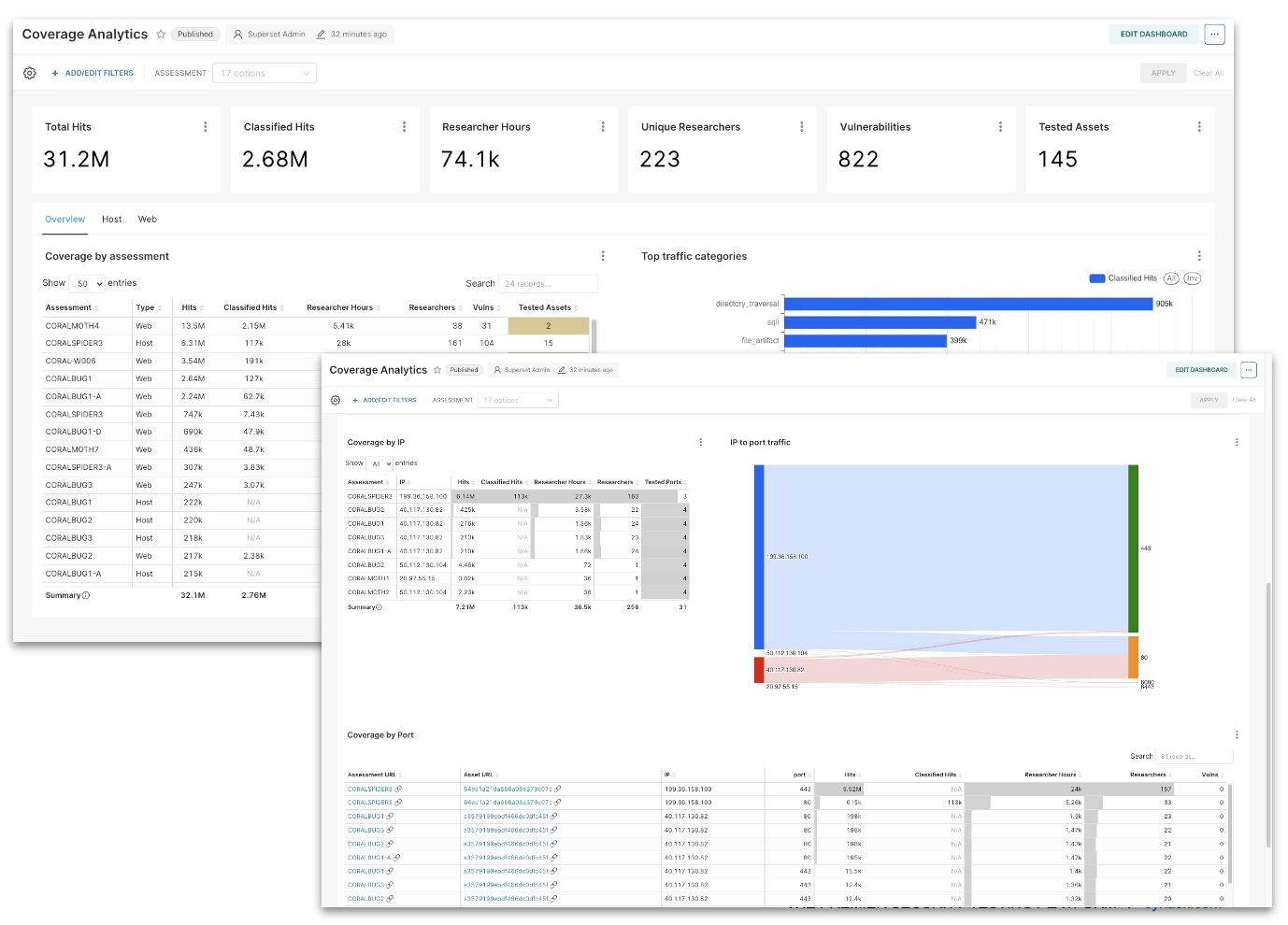
Task: Switch to the Host tab
Action: tap(112, 220)
